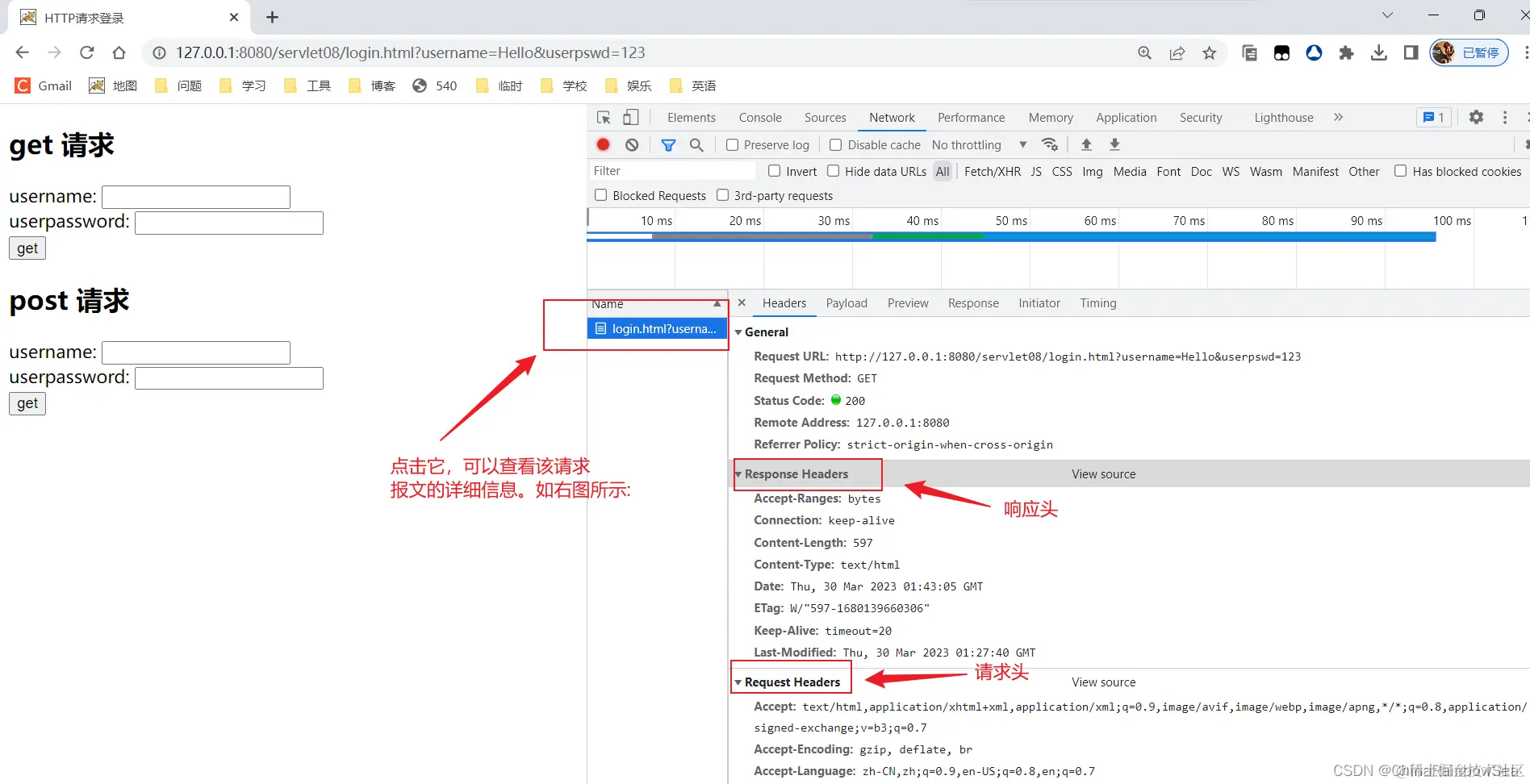The width and height of the screenshot is (1530, 784).
Task: View source of Response Headers
Action: click(1103, 474)
